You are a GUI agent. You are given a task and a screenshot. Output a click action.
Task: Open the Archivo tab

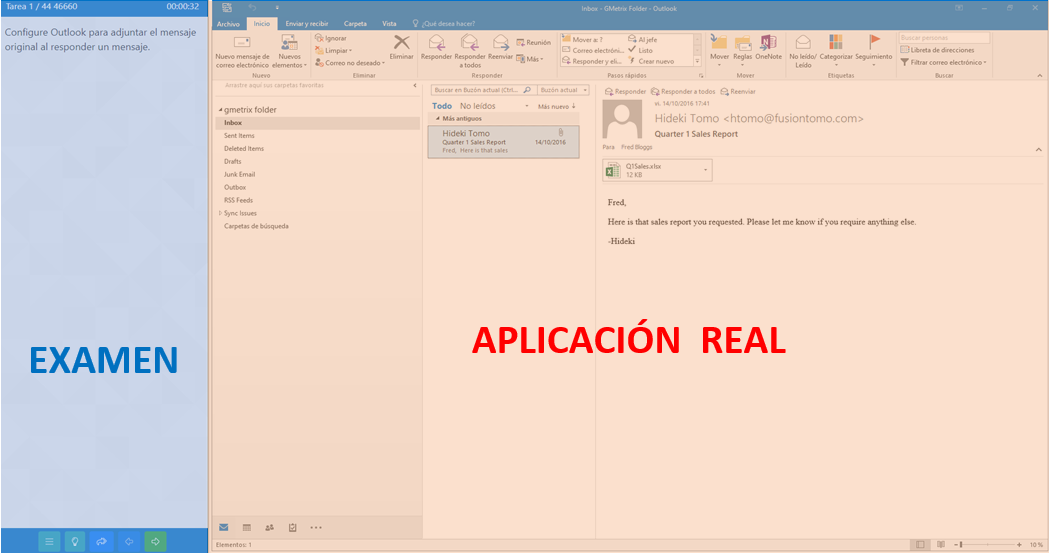pyautogui.click(x=228, y=23)
